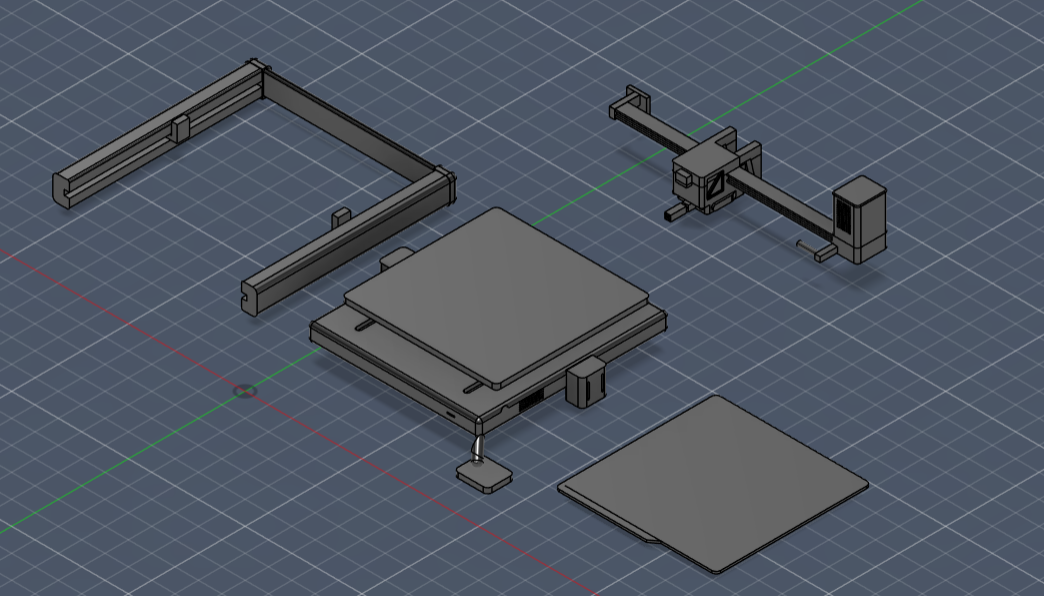Click the diagonal-marked panel on the toolhead
Viewport: 1044px width, 596px height.
(716, 184)
